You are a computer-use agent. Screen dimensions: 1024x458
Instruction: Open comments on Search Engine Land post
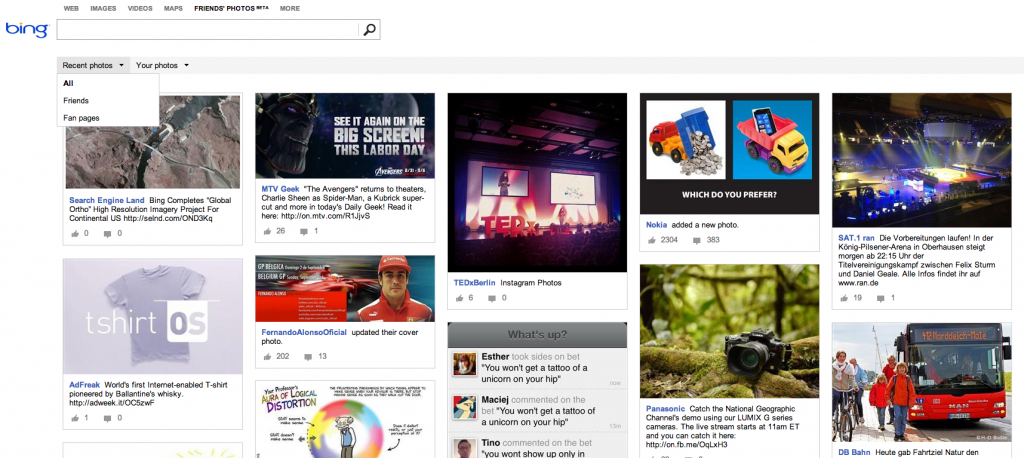107,233
